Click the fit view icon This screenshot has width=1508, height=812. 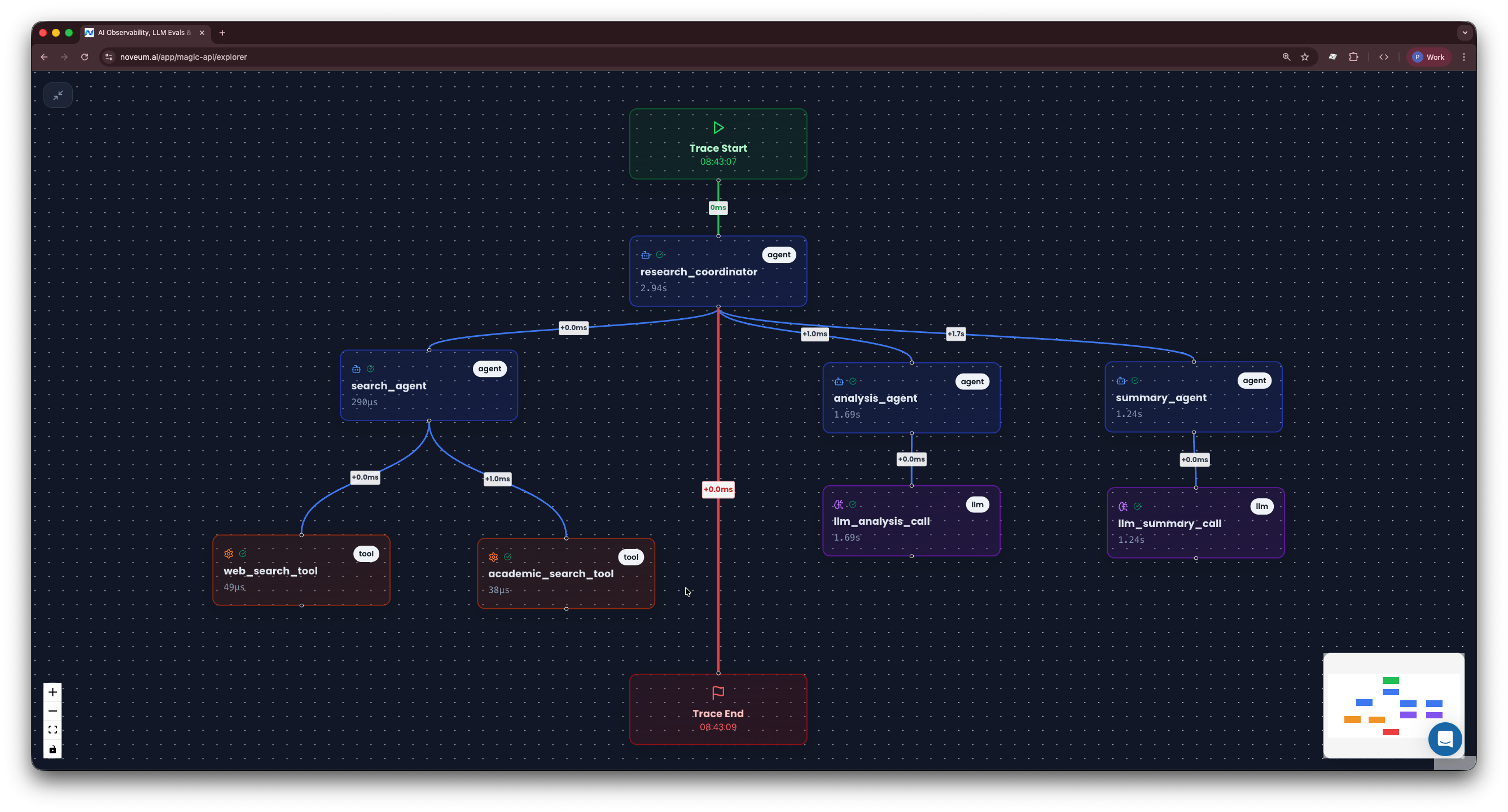coord(52,730)
